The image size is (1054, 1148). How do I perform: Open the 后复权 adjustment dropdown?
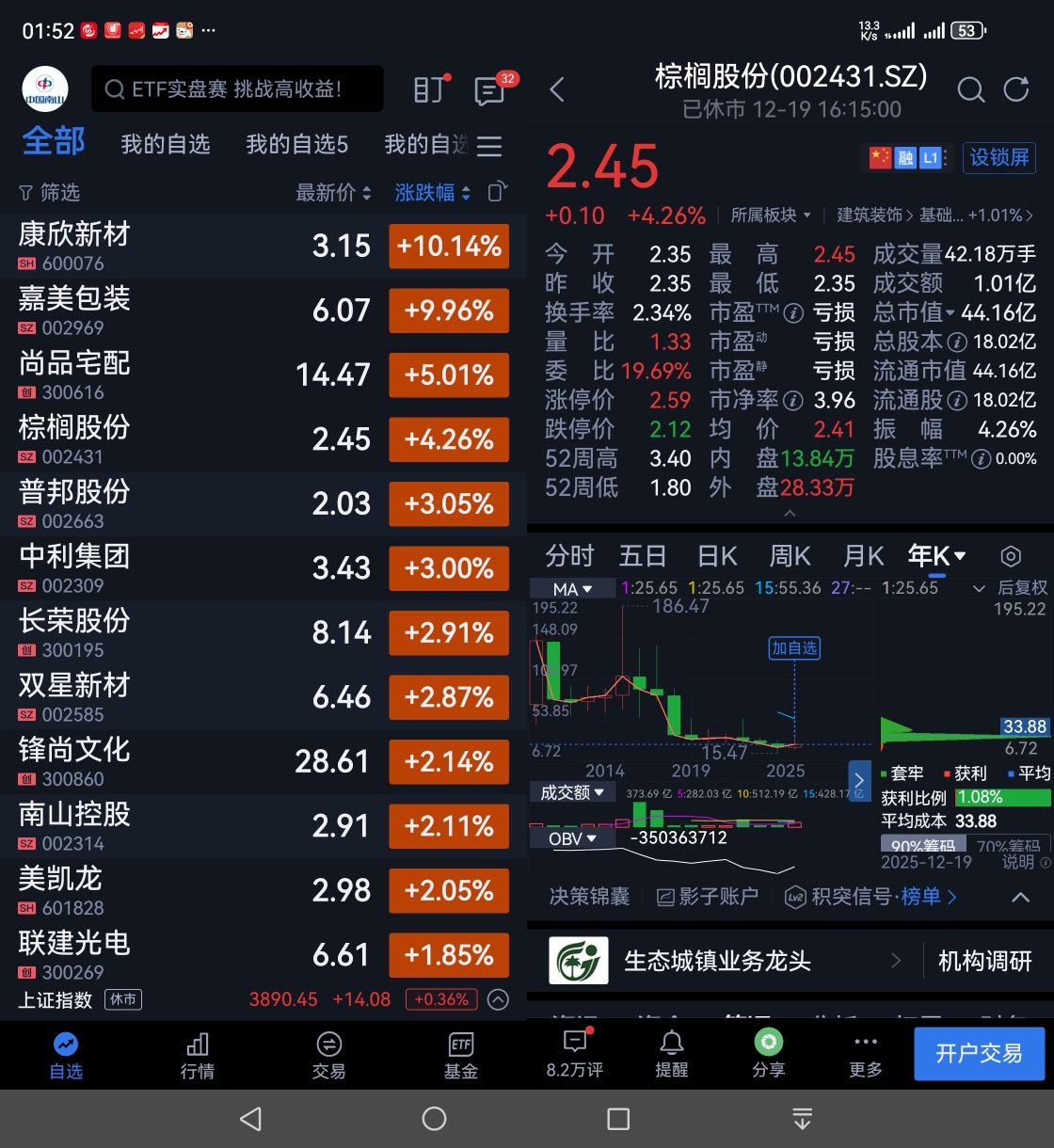(1010, 588)
